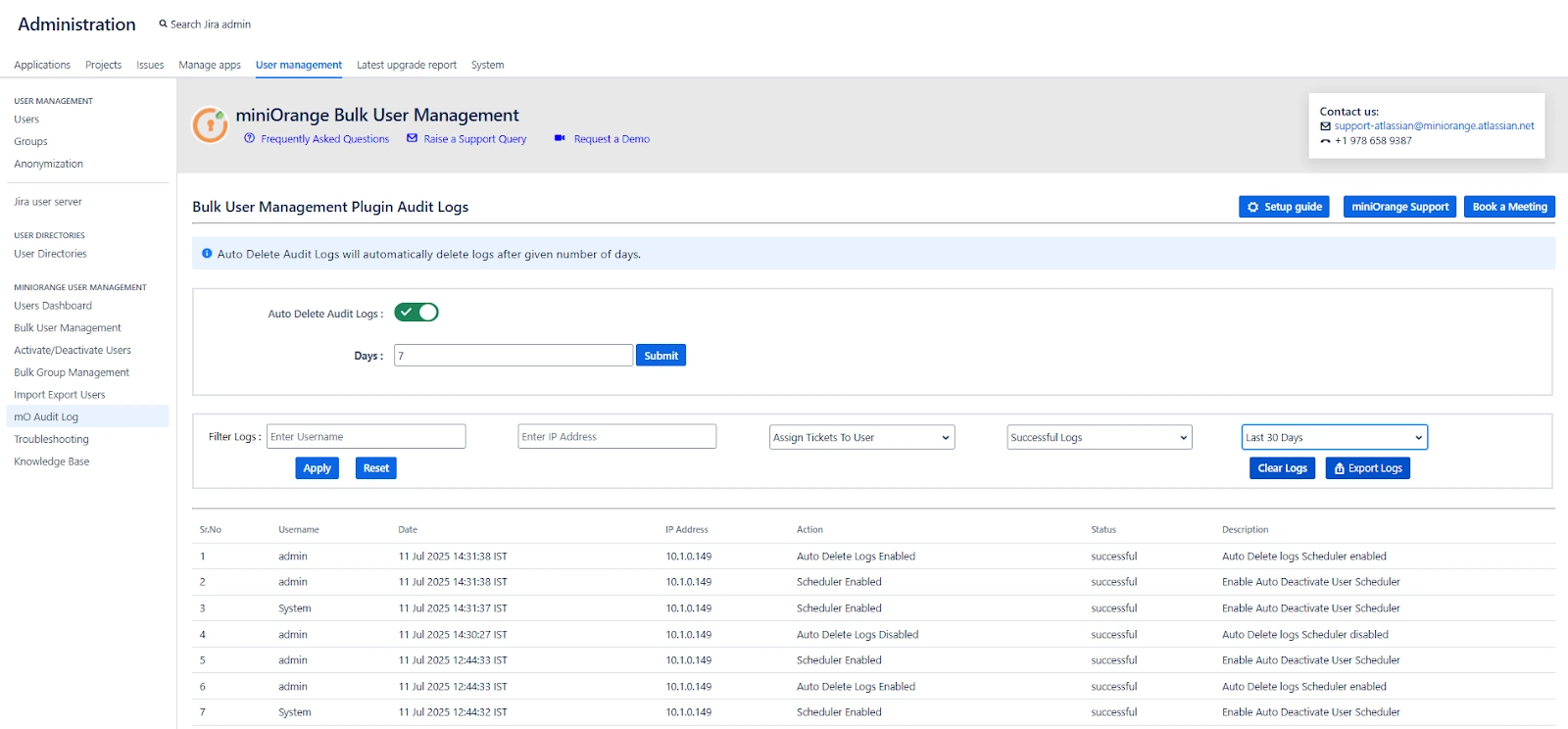Viewport: 1568px width, 729px height.
Task: Click the question mark icon beside Frequently Asked Questions
Action: pos(249,138)
